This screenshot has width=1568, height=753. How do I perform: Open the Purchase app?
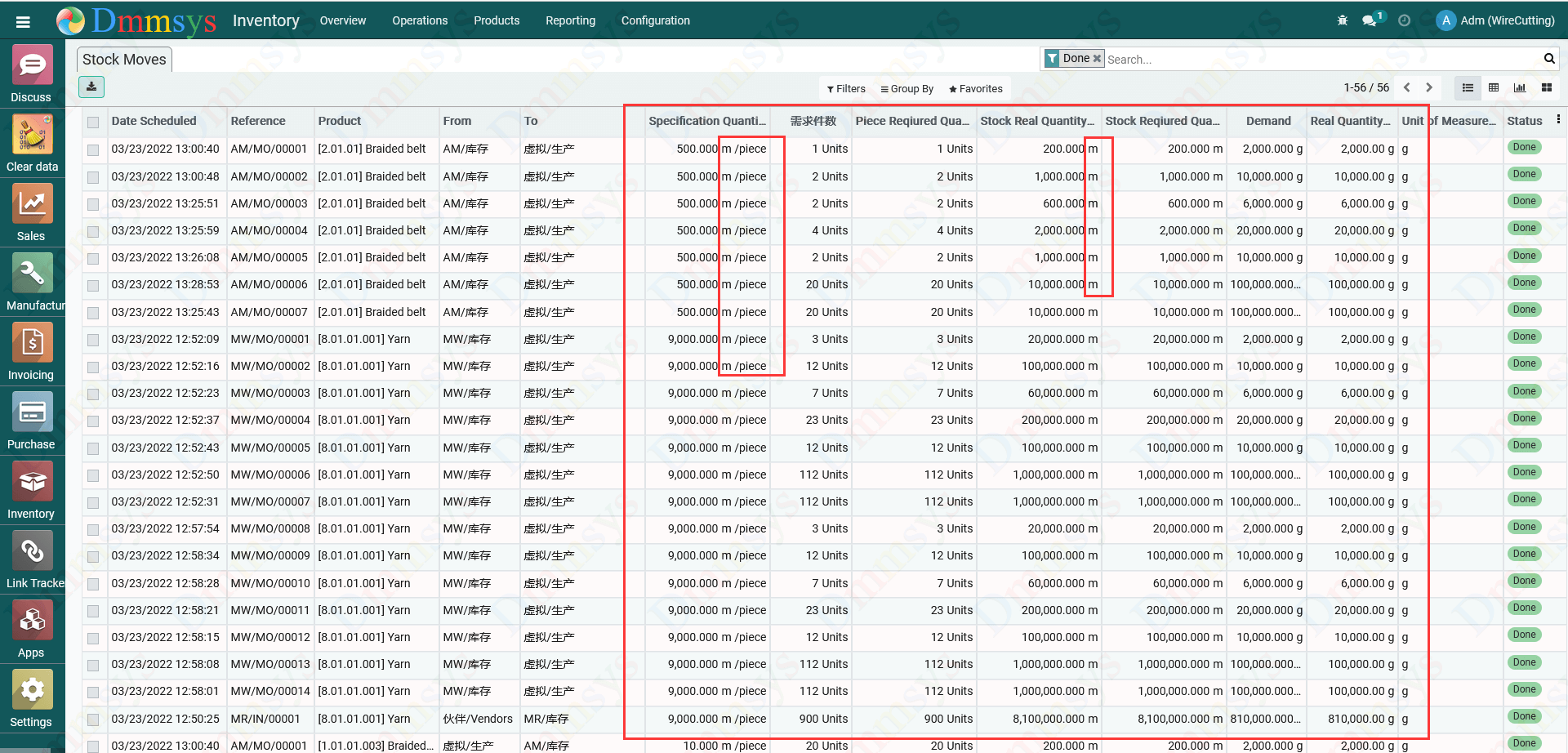32,421
